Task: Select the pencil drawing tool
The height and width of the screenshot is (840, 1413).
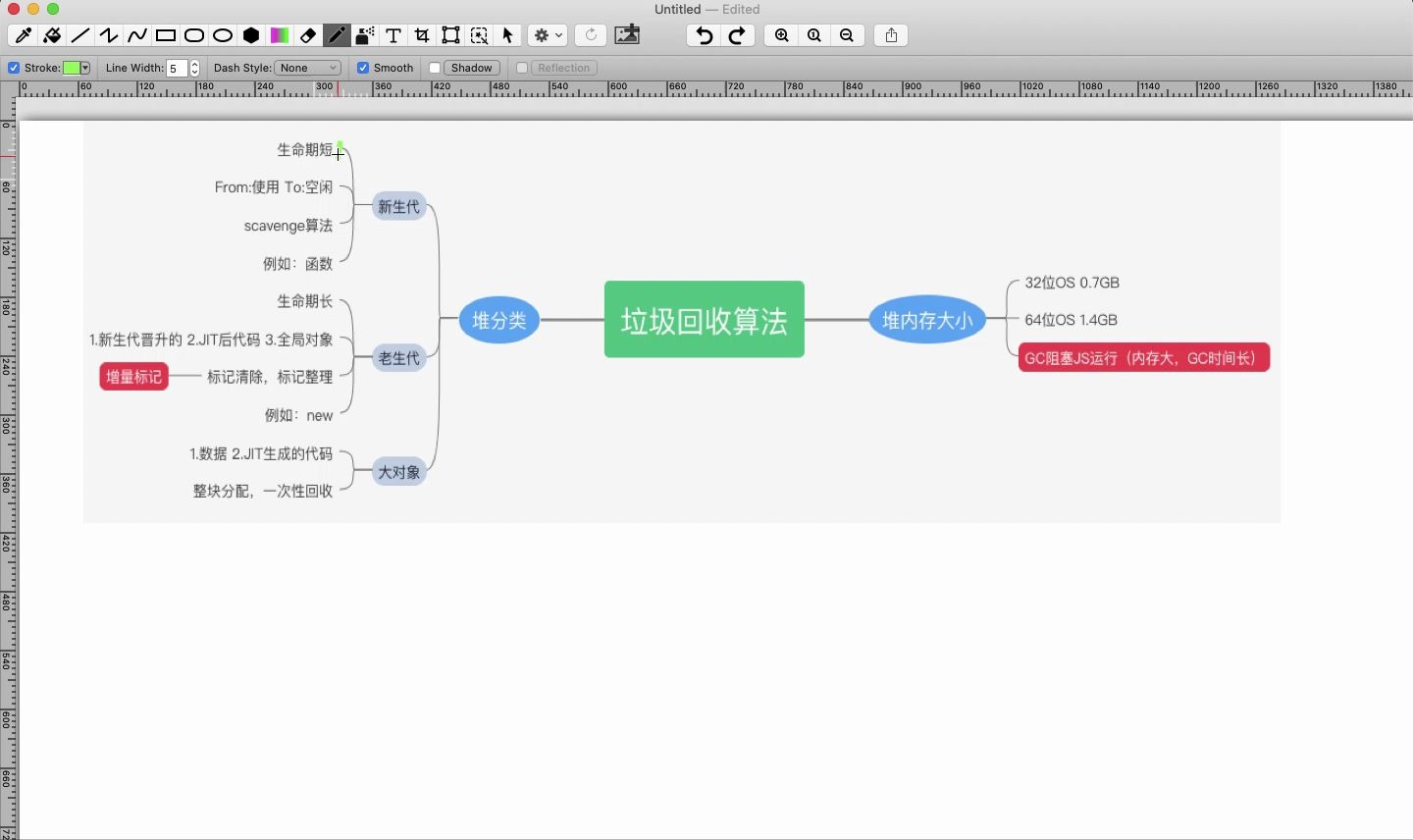Action: tap(337, 35)
